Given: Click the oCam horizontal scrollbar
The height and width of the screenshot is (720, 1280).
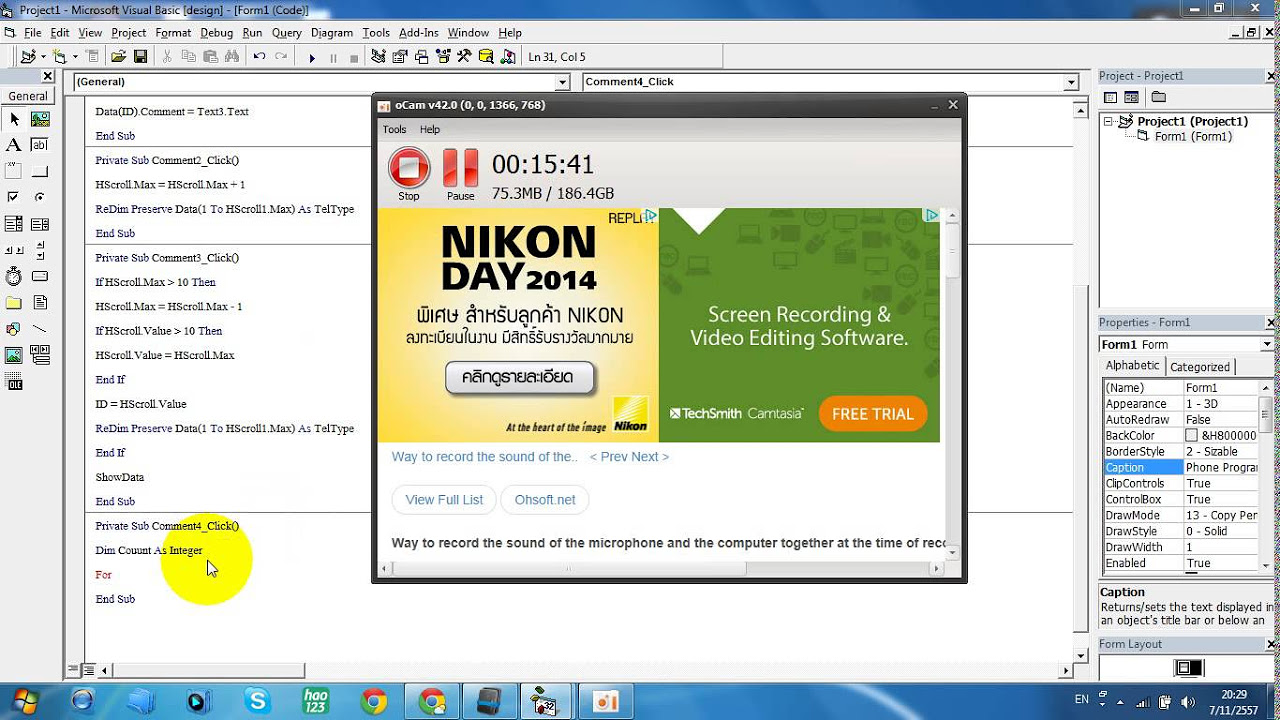Looking at the screenshot, I should 660,568.
